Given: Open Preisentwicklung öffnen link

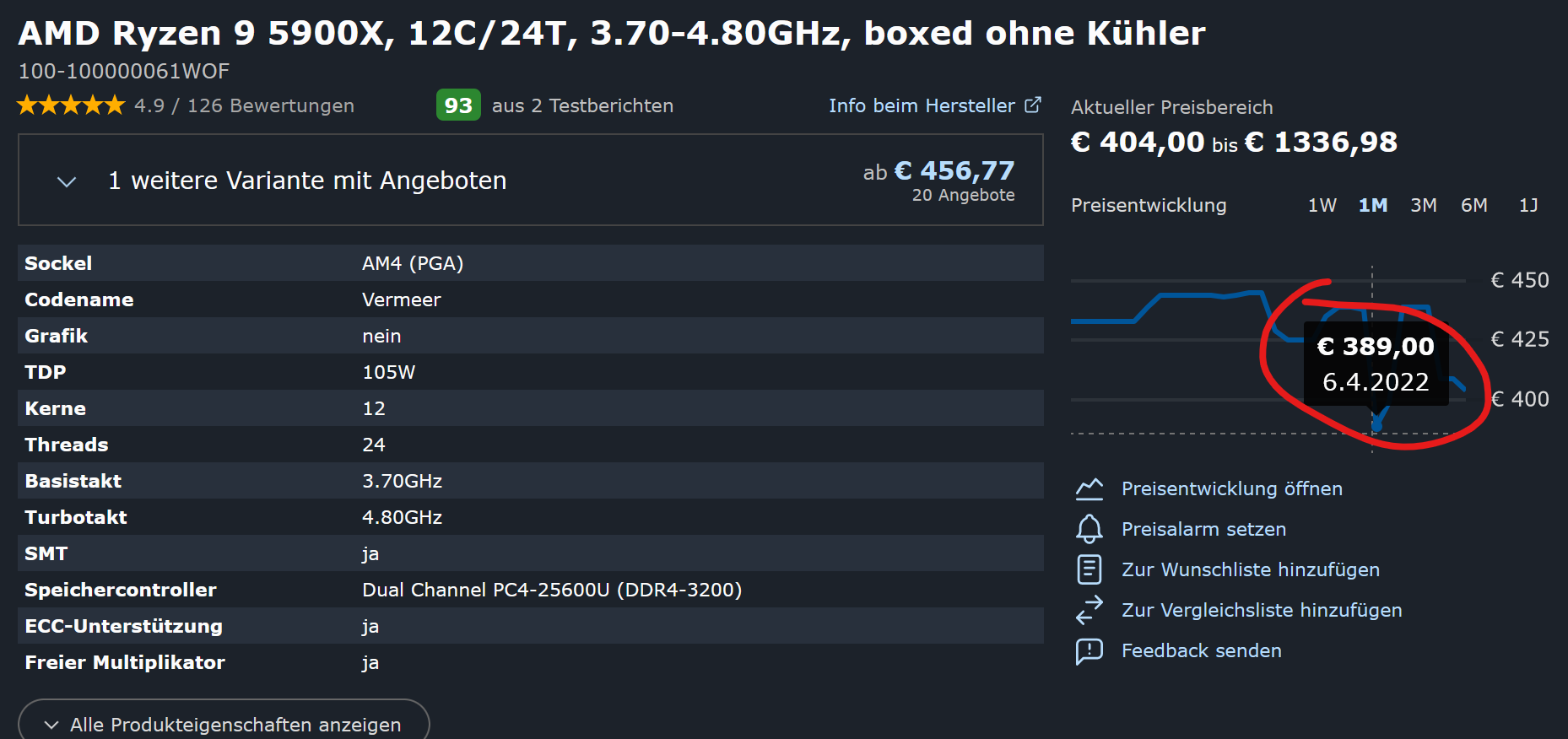Looking at the screenshot, I should 1231,488.
